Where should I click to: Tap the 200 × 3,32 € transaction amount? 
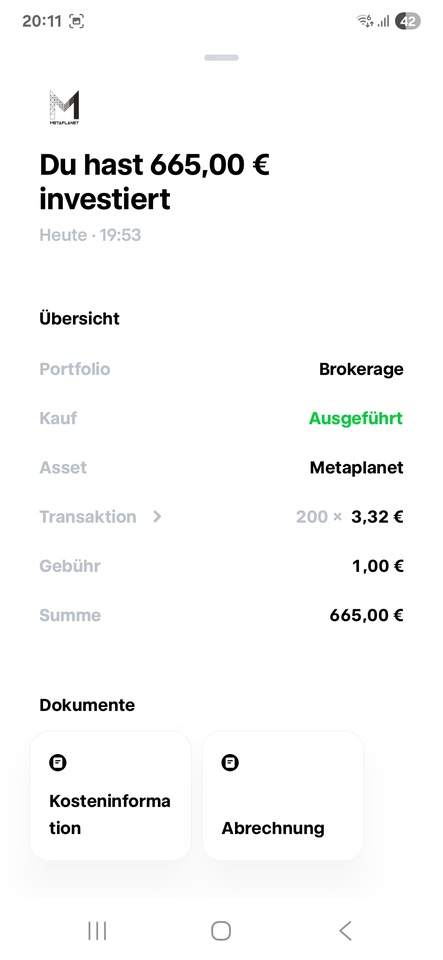click(x=349, y=517)
